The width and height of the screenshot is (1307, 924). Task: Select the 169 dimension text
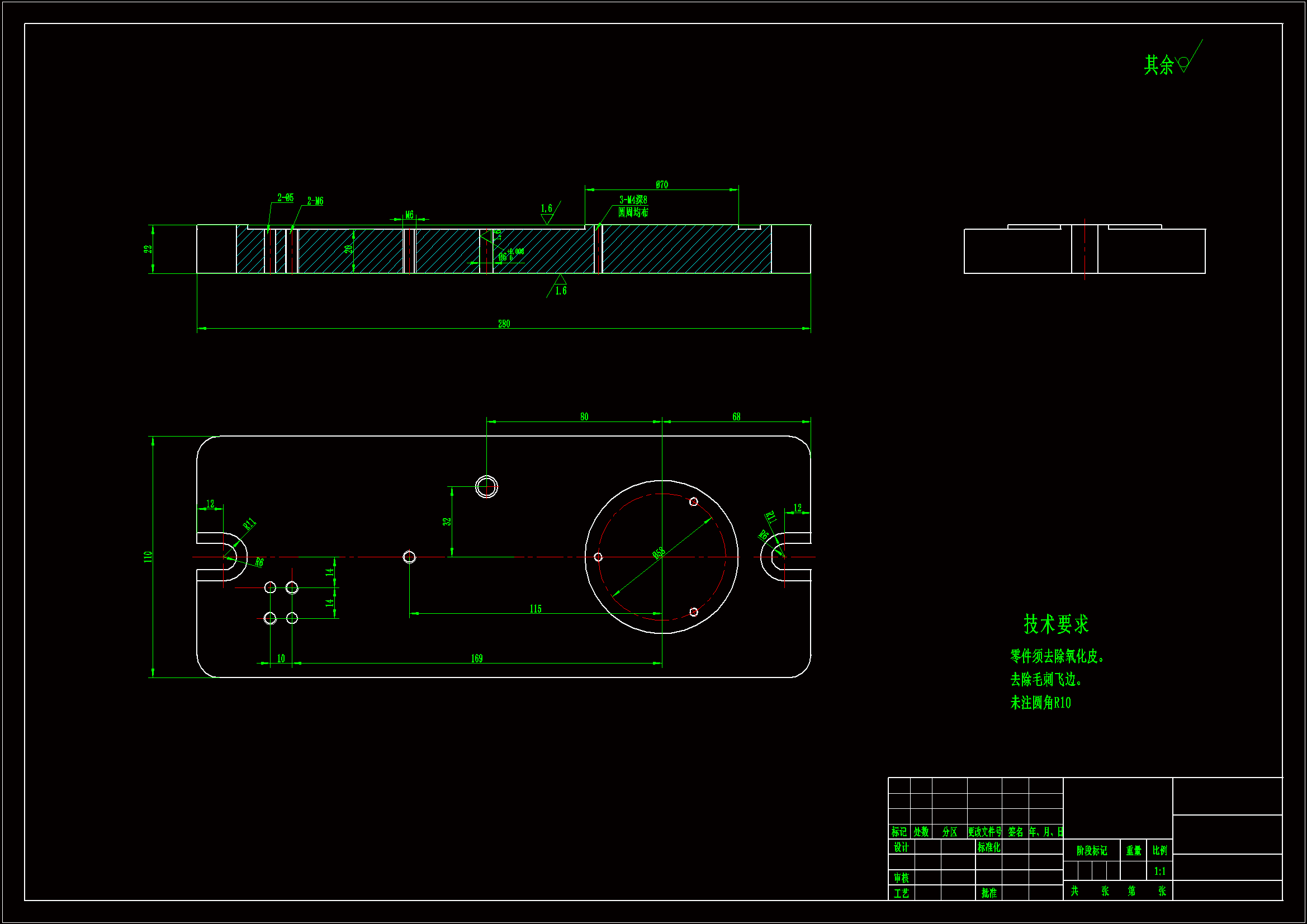[476, 658]
